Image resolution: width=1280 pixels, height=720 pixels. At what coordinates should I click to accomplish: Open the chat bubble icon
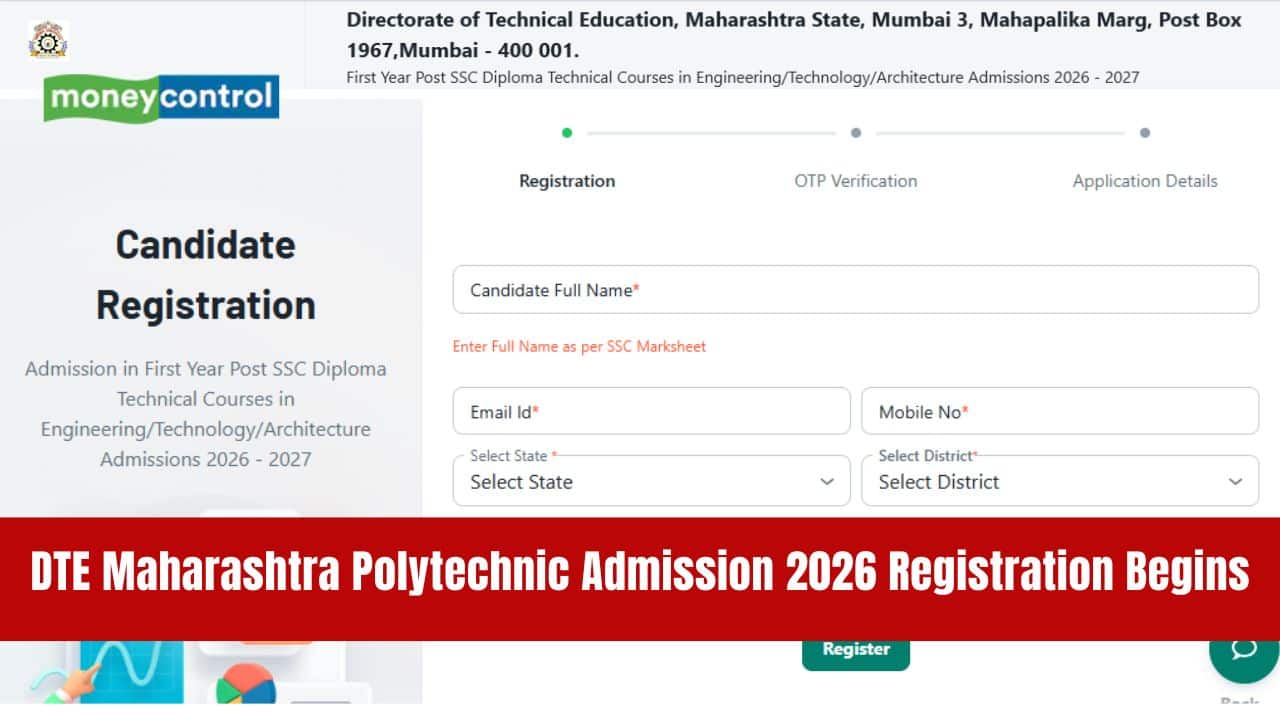(1243, 650)
